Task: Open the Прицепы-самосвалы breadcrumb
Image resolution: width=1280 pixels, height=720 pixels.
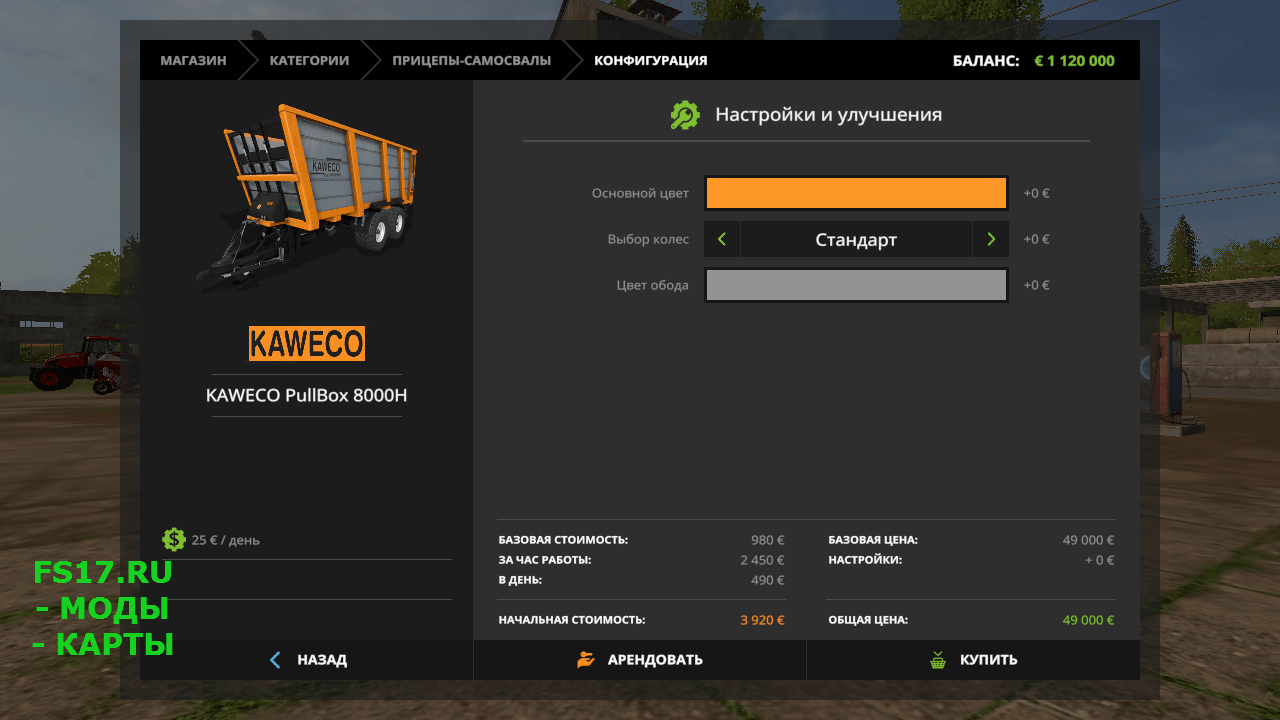Action: point(471,60)
